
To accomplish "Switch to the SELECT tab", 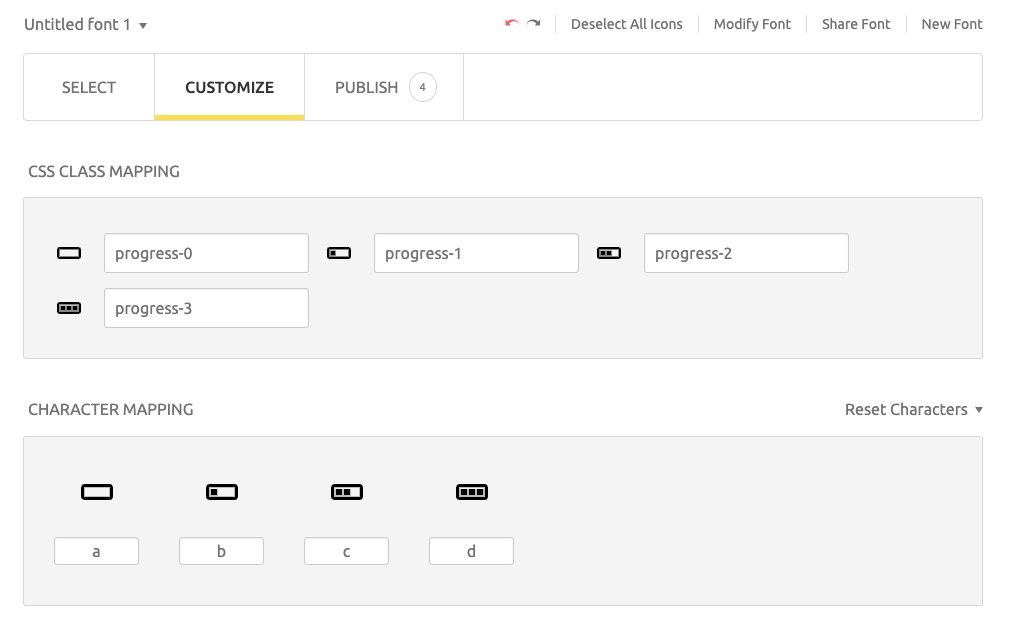I will [x=88, y=87].
